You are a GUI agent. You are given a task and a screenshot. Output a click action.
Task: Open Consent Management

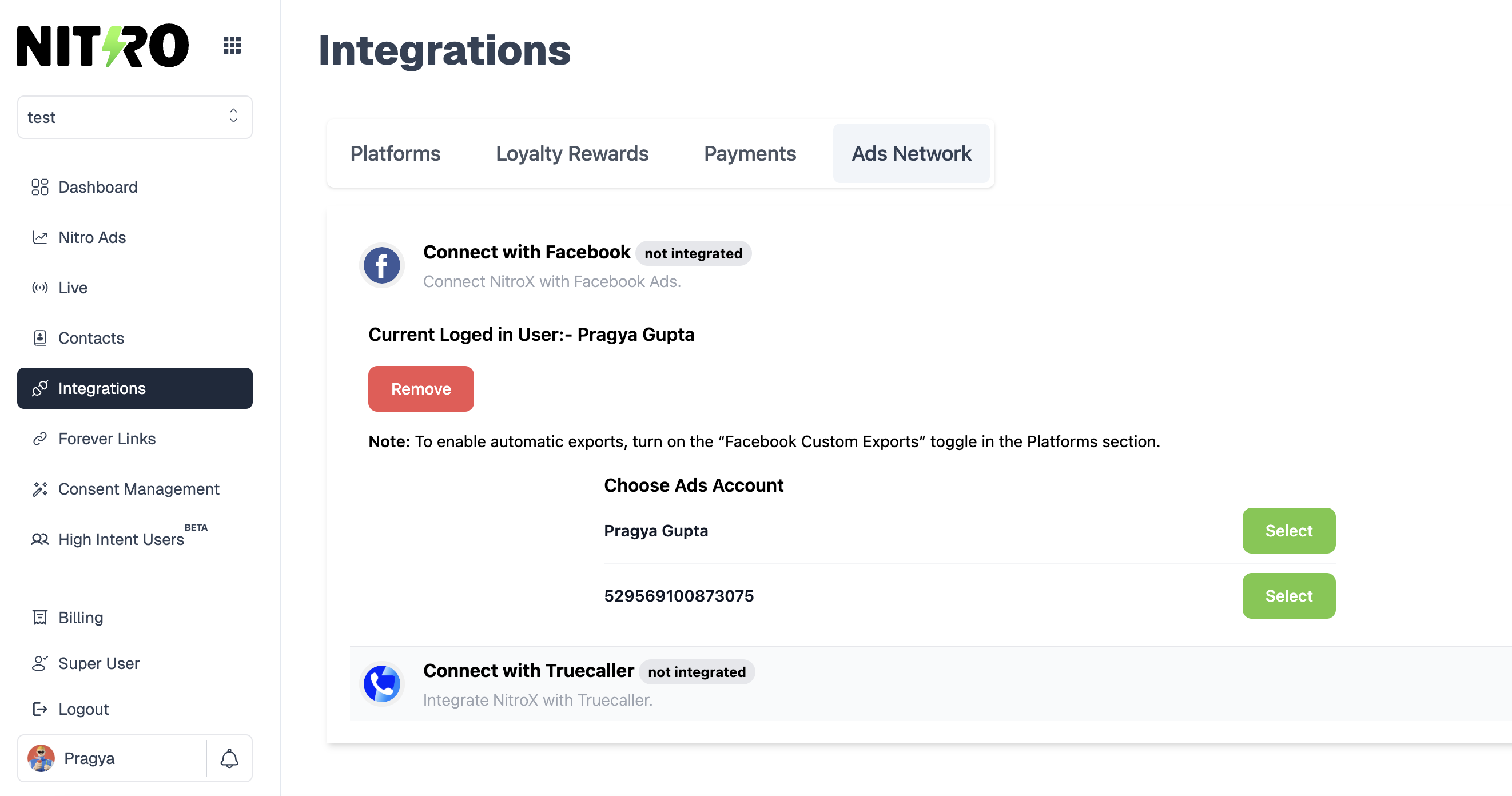click(135, 489)
